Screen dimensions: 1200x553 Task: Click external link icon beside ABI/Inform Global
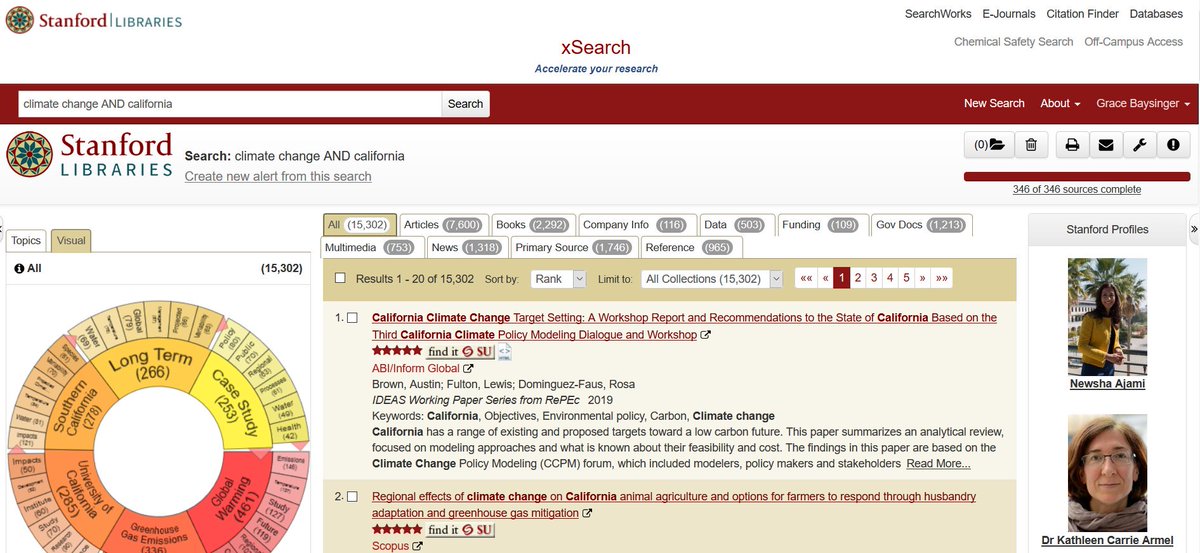pyautogui.click(x=467, y=369)
